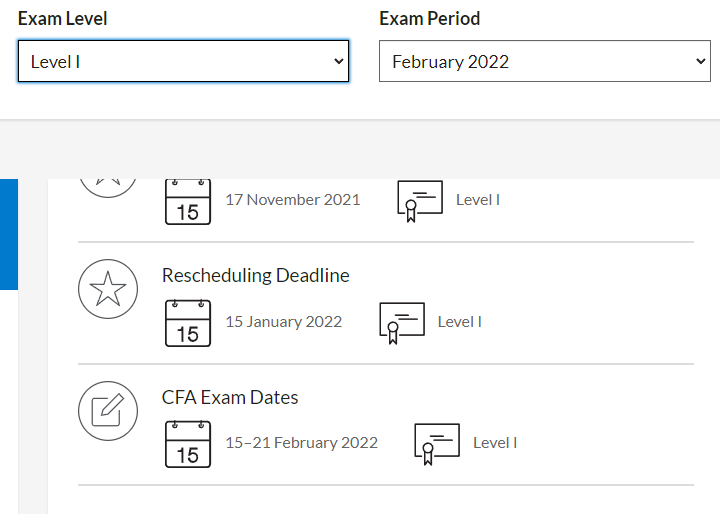Select the CFA Exam Dates heading

point(230,397)
